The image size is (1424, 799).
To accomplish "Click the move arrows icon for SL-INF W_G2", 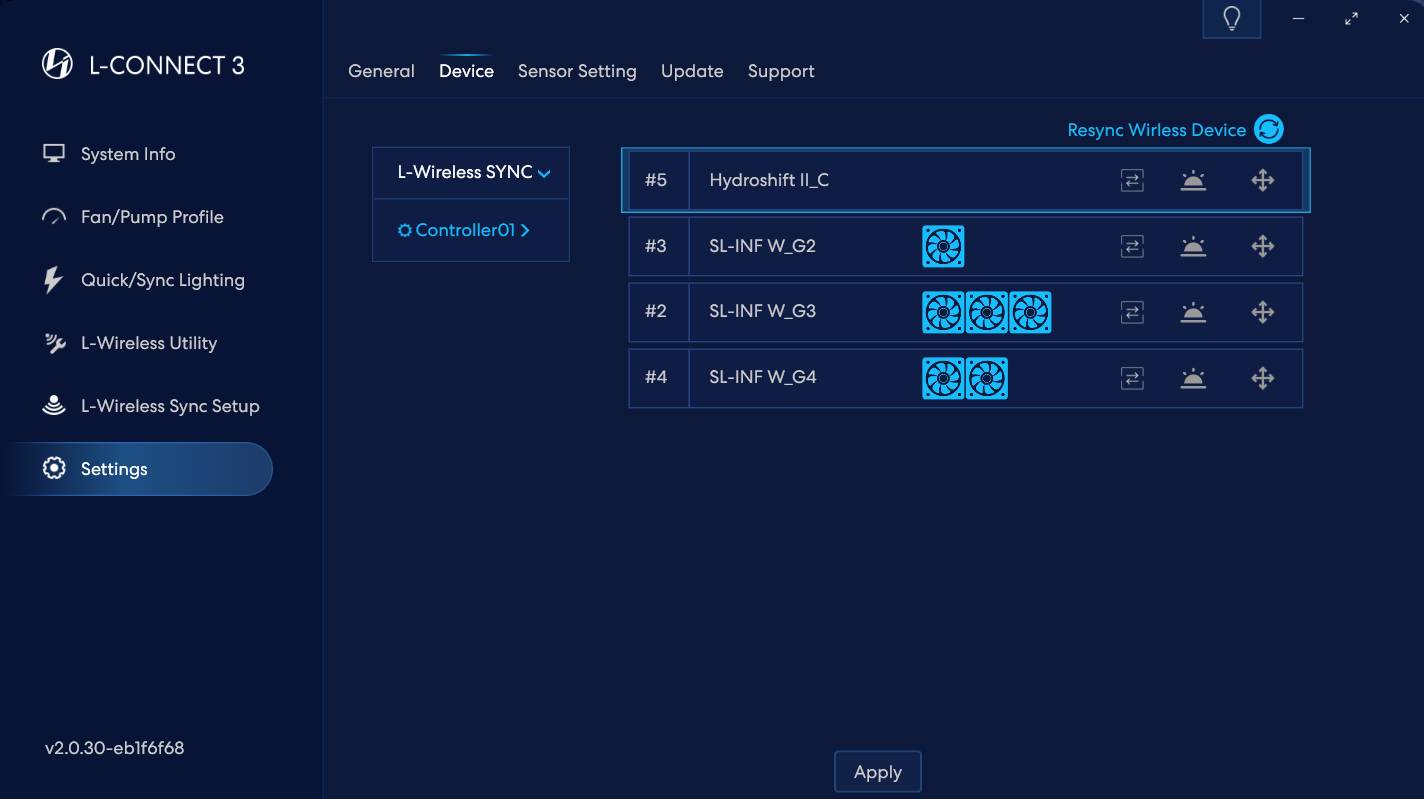I will click(x=1263, y=246).
